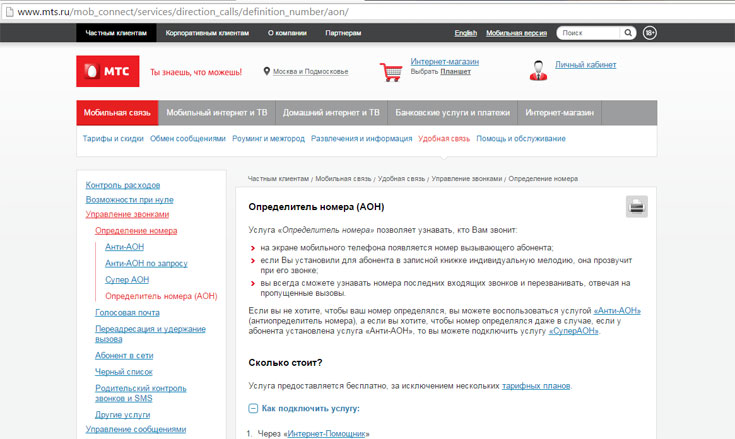Open 'Роуминг и межгород' submenu item
The image size is (735, 439).
pyautogui.click(x=268, y=139)
